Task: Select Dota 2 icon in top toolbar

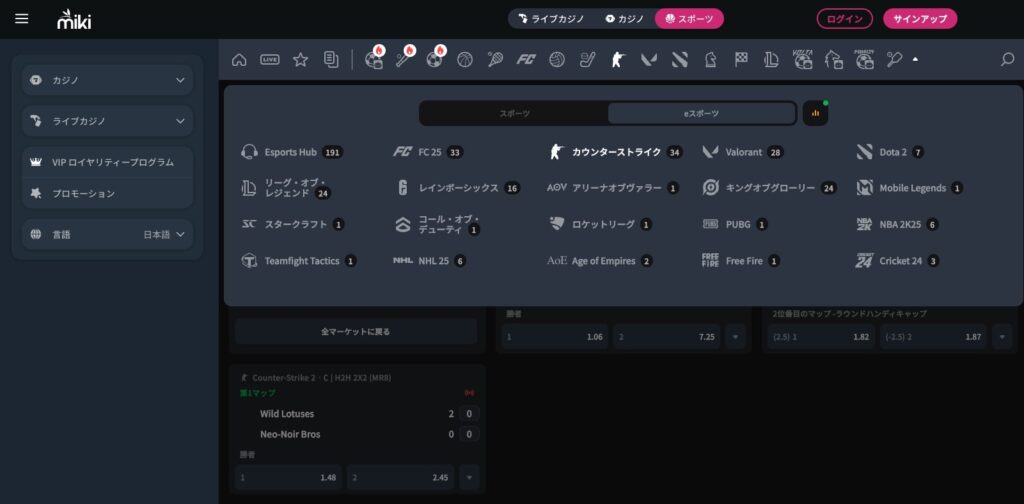Action: pos(679,59)
